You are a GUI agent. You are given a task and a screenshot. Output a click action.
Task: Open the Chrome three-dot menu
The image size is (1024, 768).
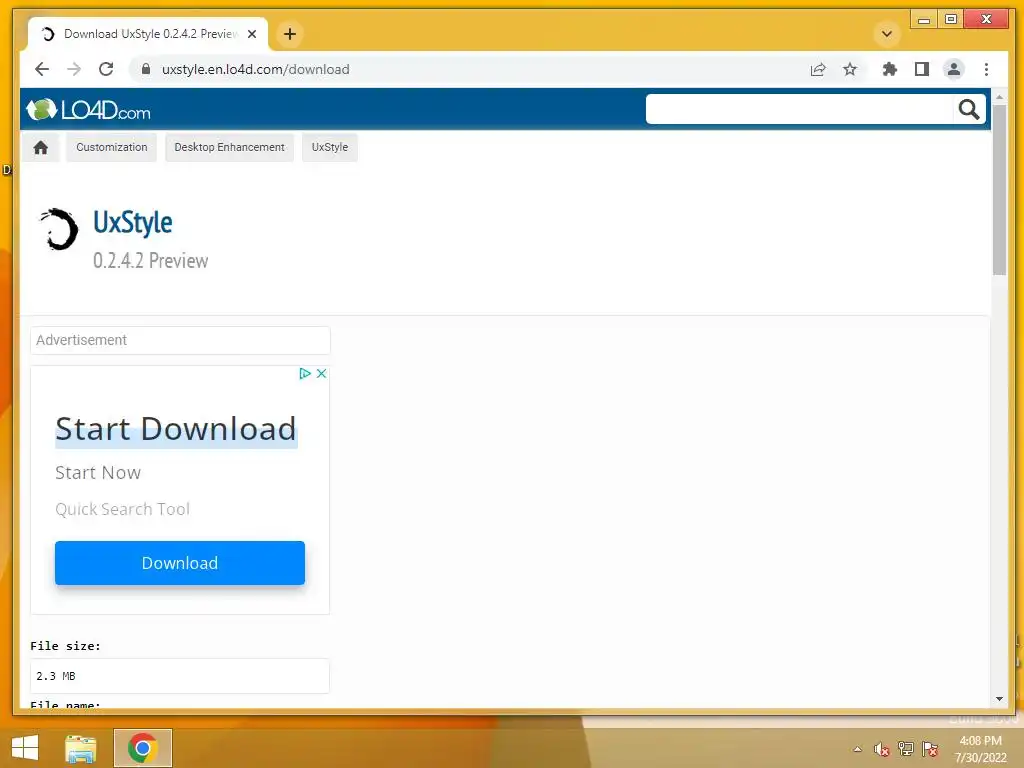tap(986, 69)
